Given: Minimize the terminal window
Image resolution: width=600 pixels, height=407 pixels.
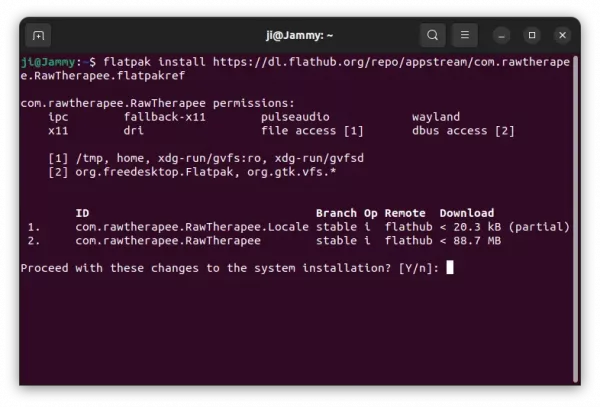Looking at the screenshot, I should coord(501,36).
